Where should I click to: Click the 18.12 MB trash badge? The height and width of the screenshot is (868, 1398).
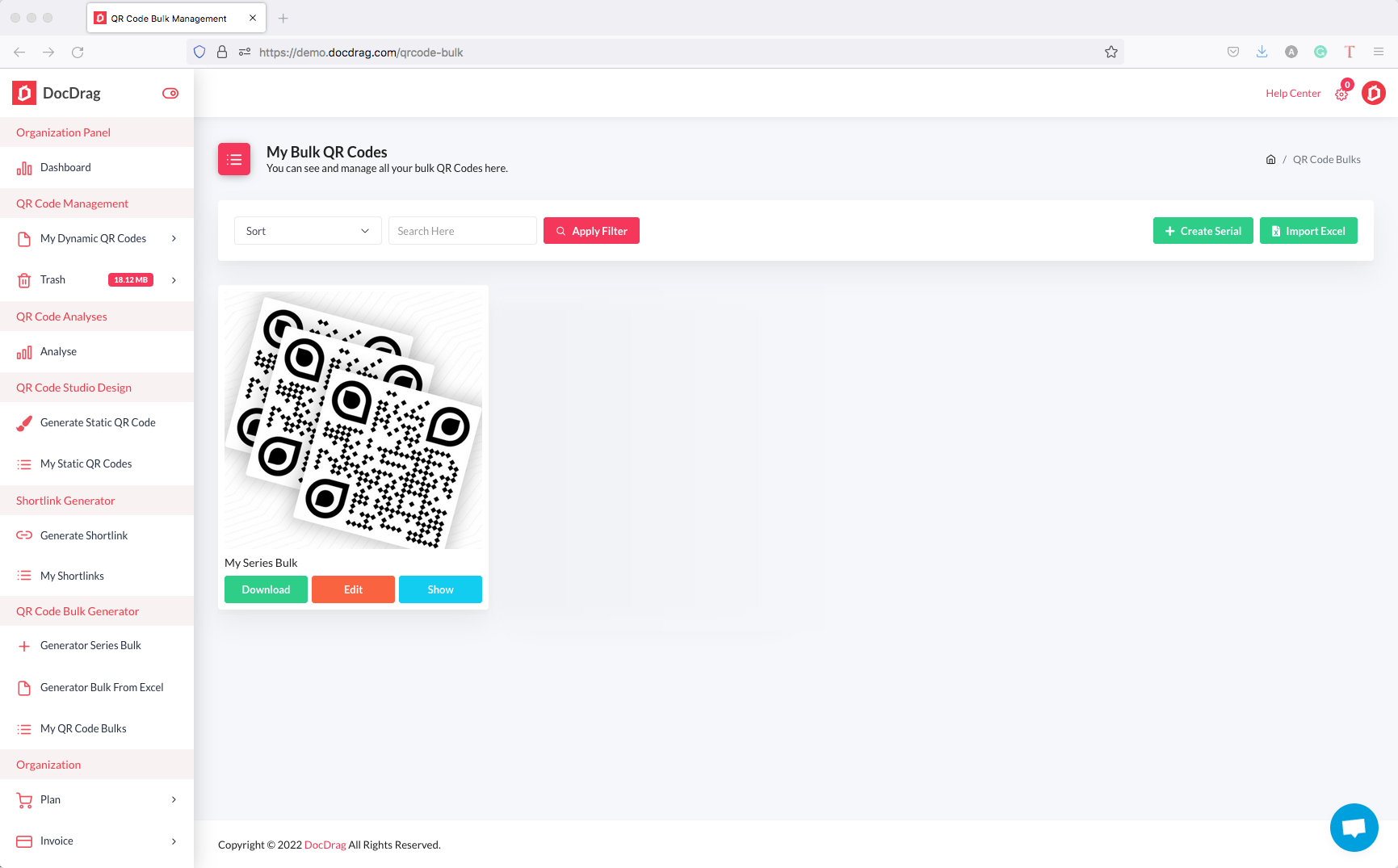[131, 280]
